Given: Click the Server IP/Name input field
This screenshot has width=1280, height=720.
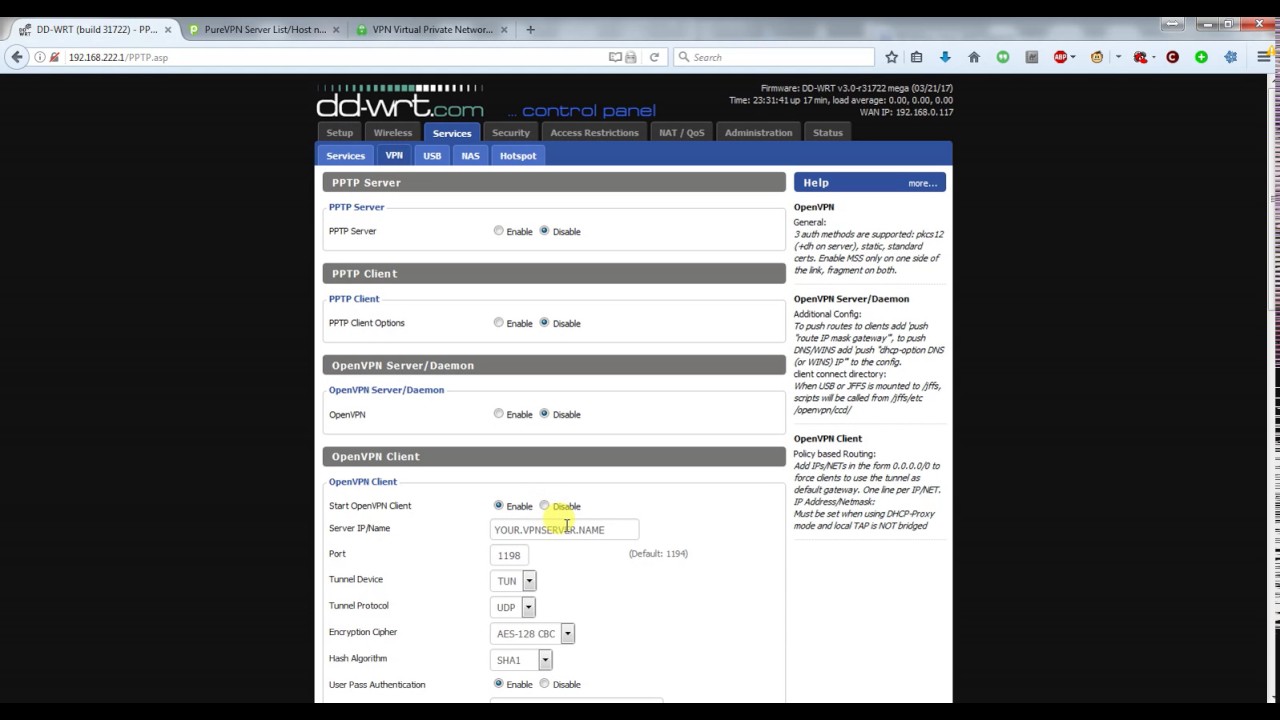Looking at the screenshot, I should pos(564,529).
